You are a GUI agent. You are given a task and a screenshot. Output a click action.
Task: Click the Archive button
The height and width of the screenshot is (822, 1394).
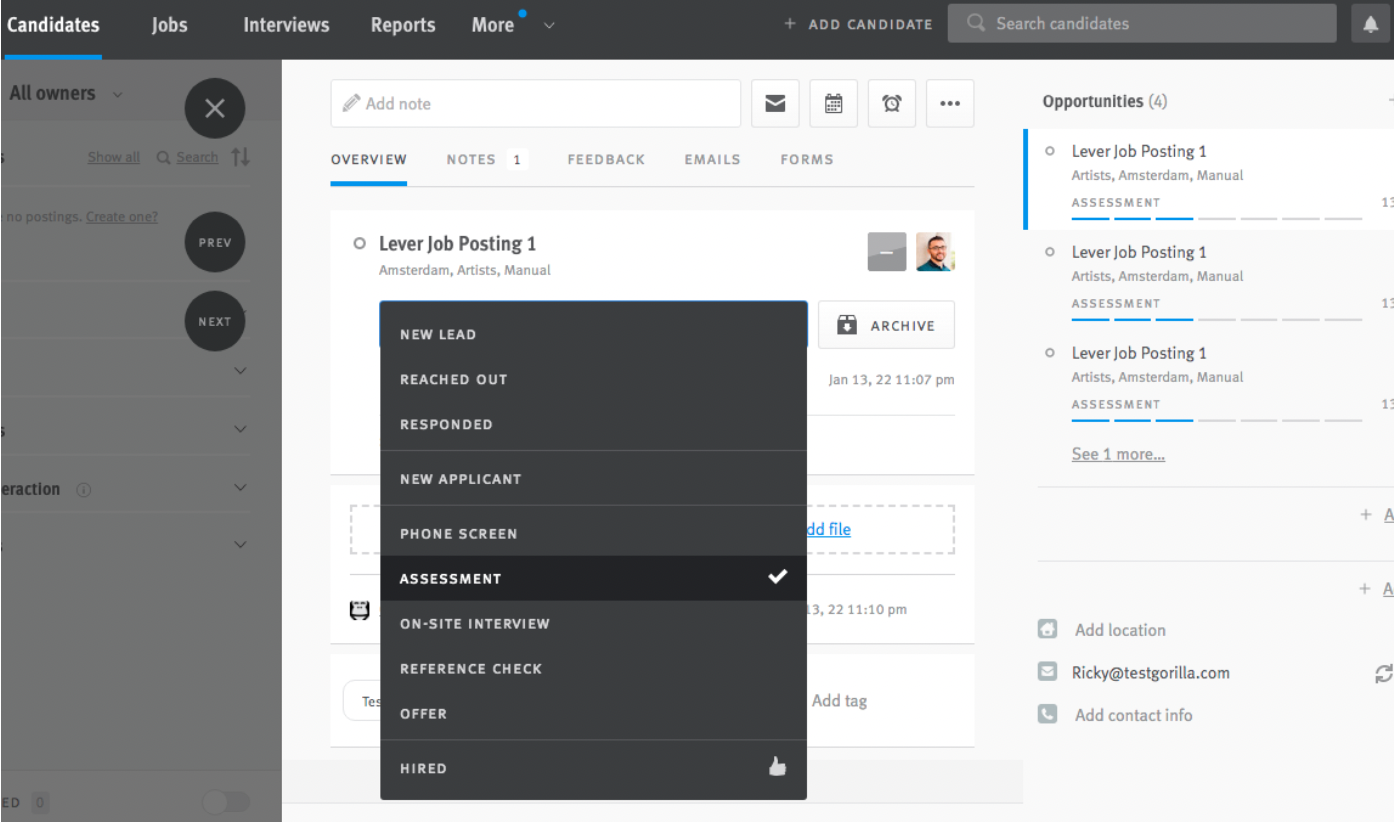(886, 324)
